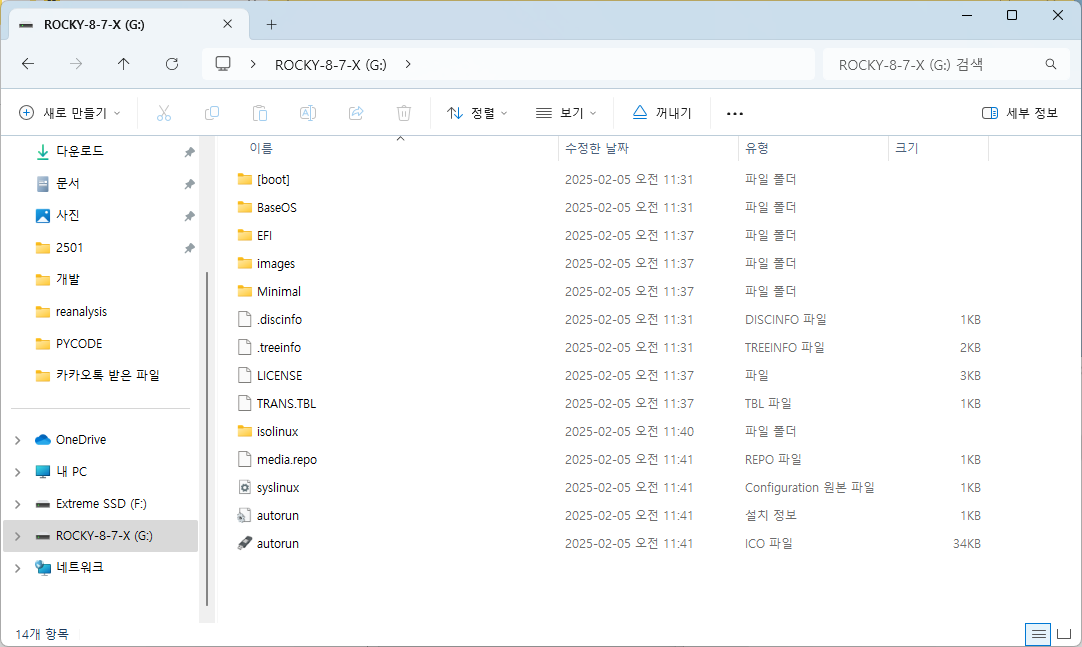This screenshot has width=1082, height=647.
Task: Click the [boot] folder icon
Action: click(x=244, y=179)
